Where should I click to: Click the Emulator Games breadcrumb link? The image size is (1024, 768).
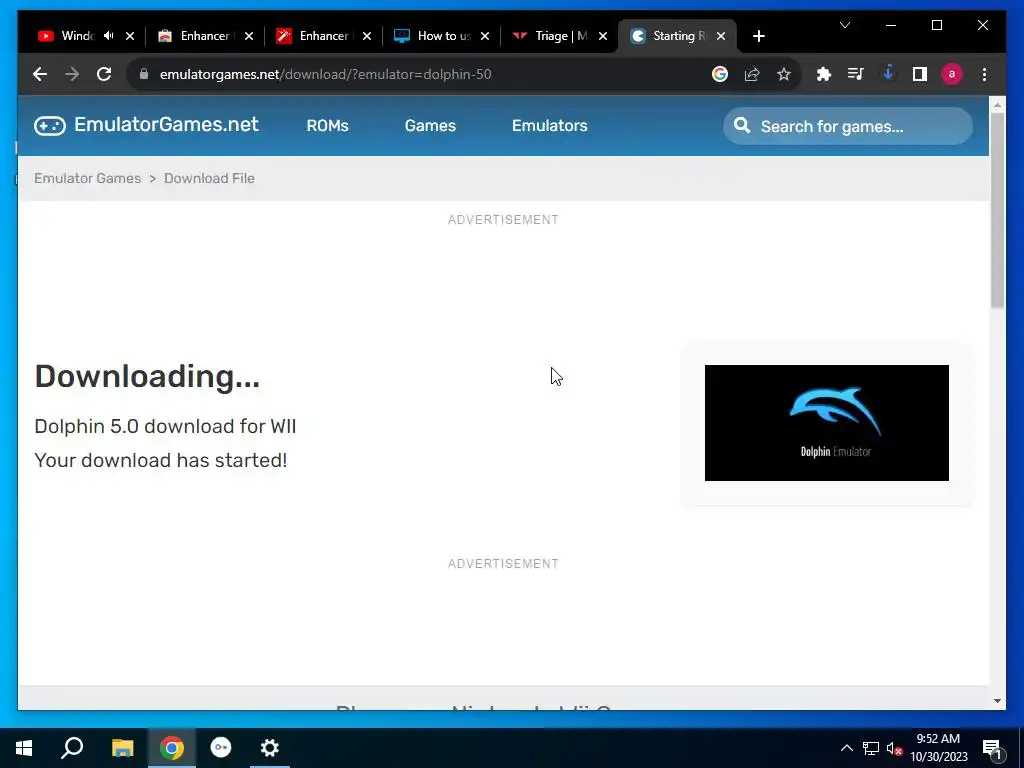(x=88, y=178)
